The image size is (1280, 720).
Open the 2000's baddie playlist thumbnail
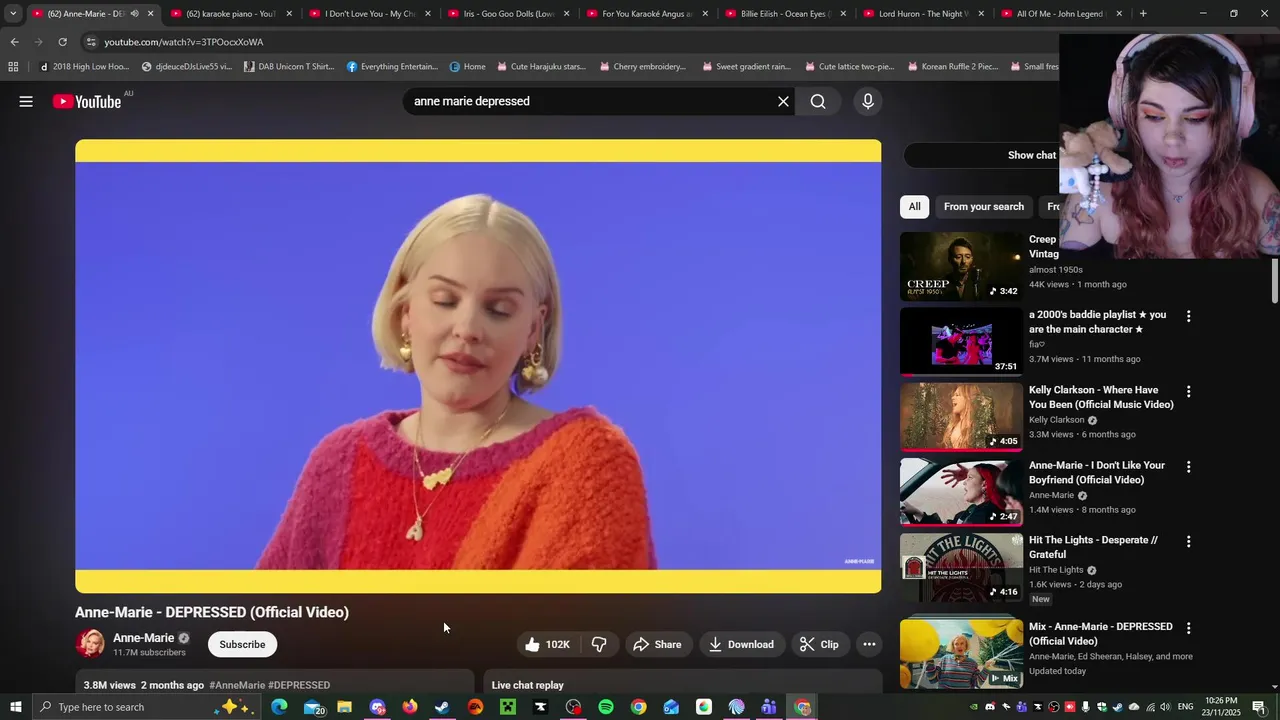point(961,341)
